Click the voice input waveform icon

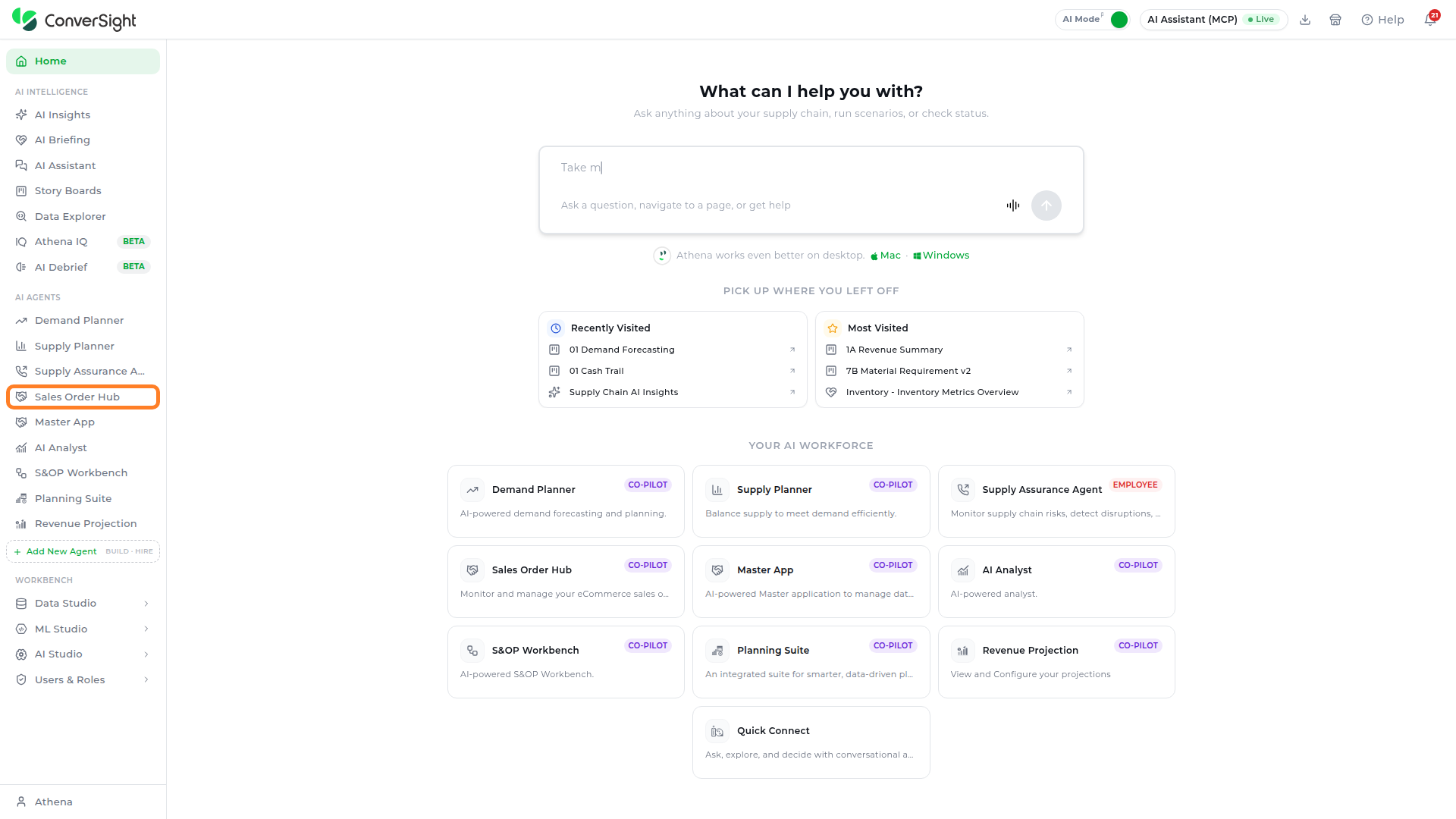(x=1013, y=206)
